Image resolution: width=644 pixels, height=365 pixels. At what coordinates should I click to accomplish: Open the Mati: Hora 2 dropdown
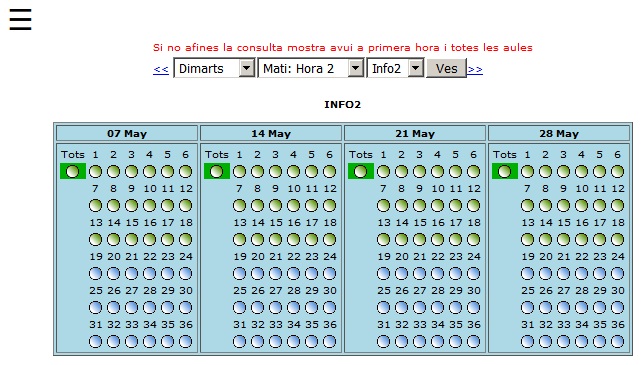310,68
